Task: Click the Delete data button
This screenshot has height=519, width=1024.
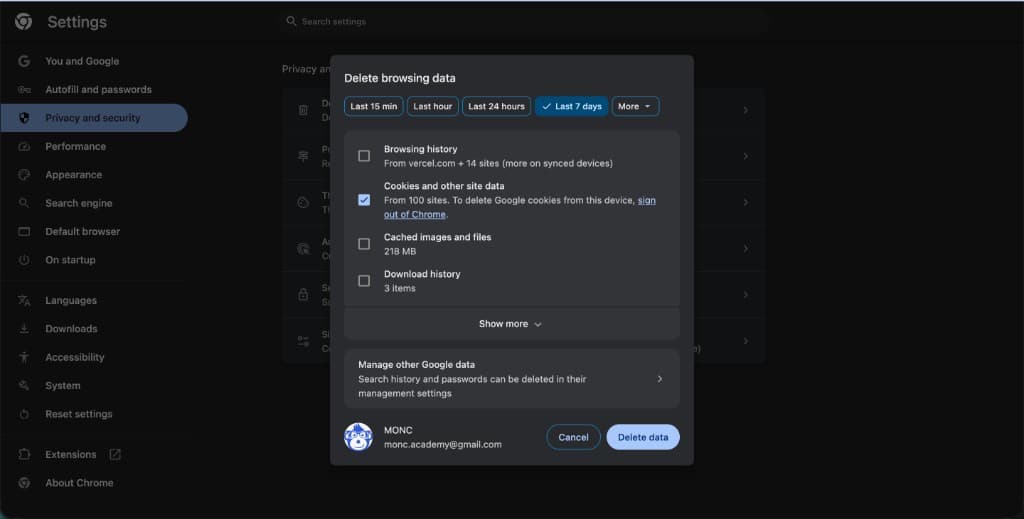Action: (643, 437)
